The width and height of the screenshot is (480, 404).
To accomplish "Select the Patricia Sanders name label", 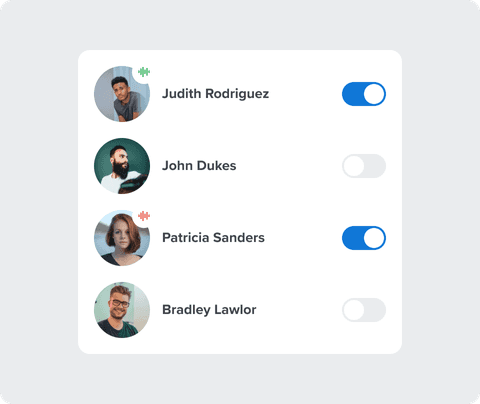I will (213, 238).
